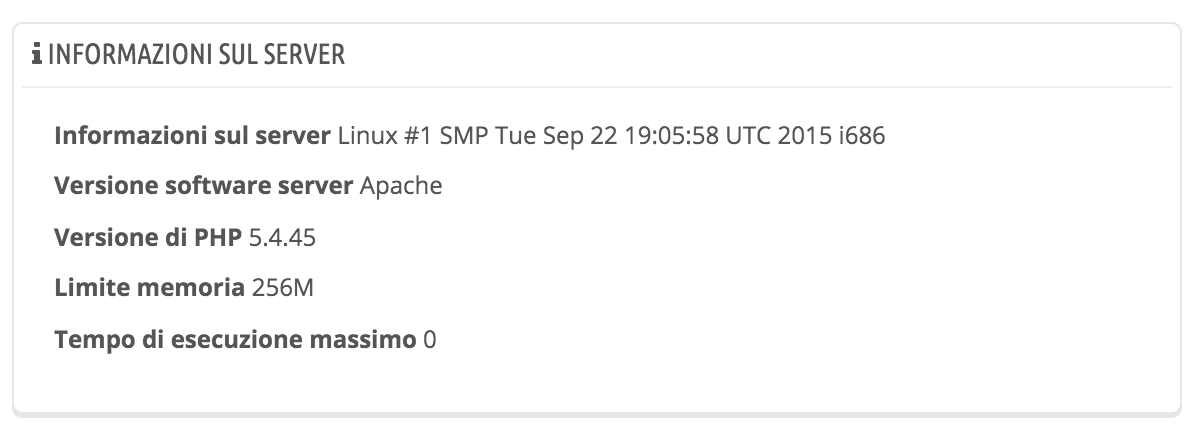The height and width of the screenshot is (440, 1198).
Task: Click the SMP text in kernel info
Action: pyautogui.click(x=462, y=135)
